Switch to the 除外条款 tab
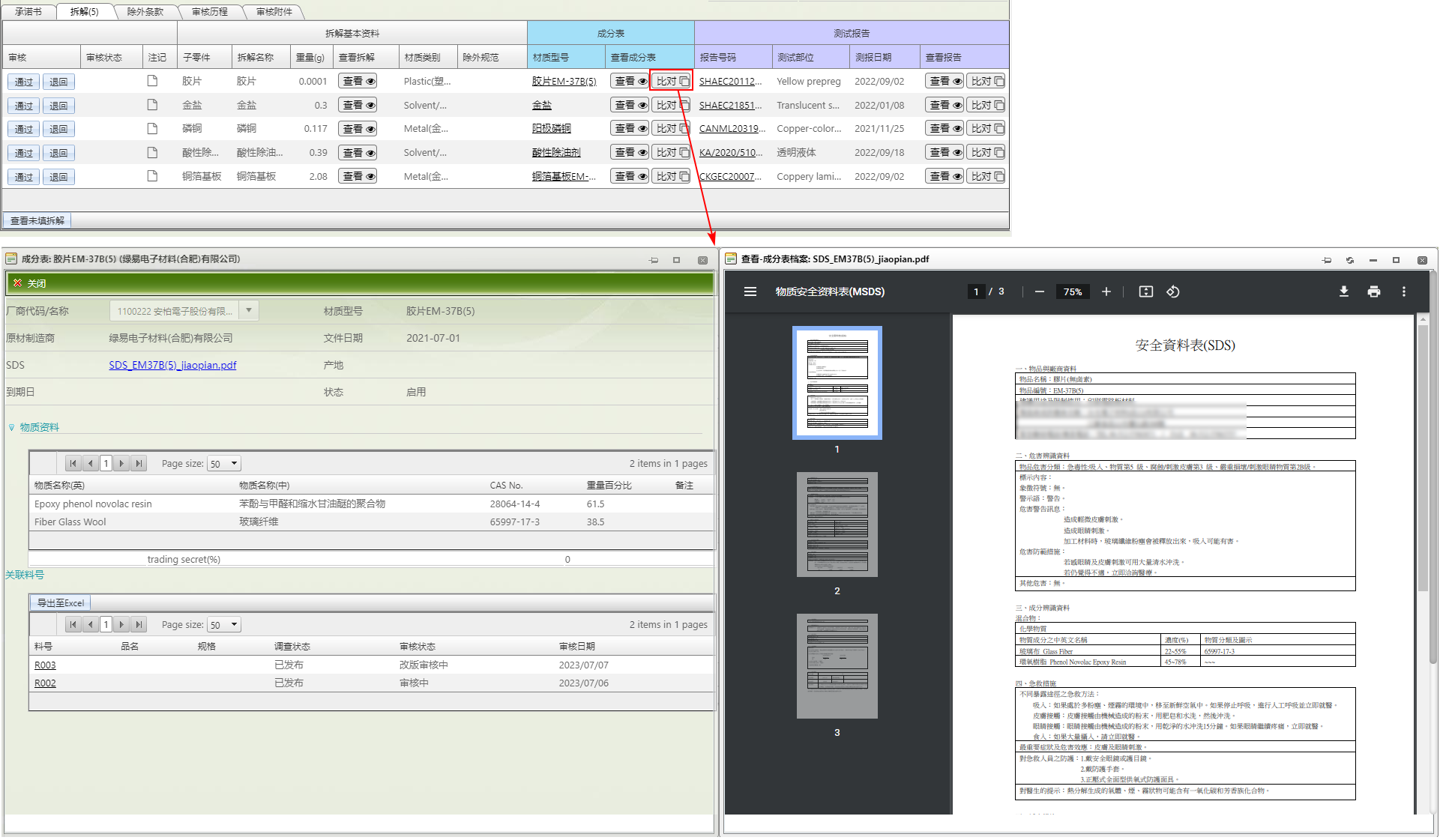Screen dimensions: 1440x840 [x=145, y=11]
